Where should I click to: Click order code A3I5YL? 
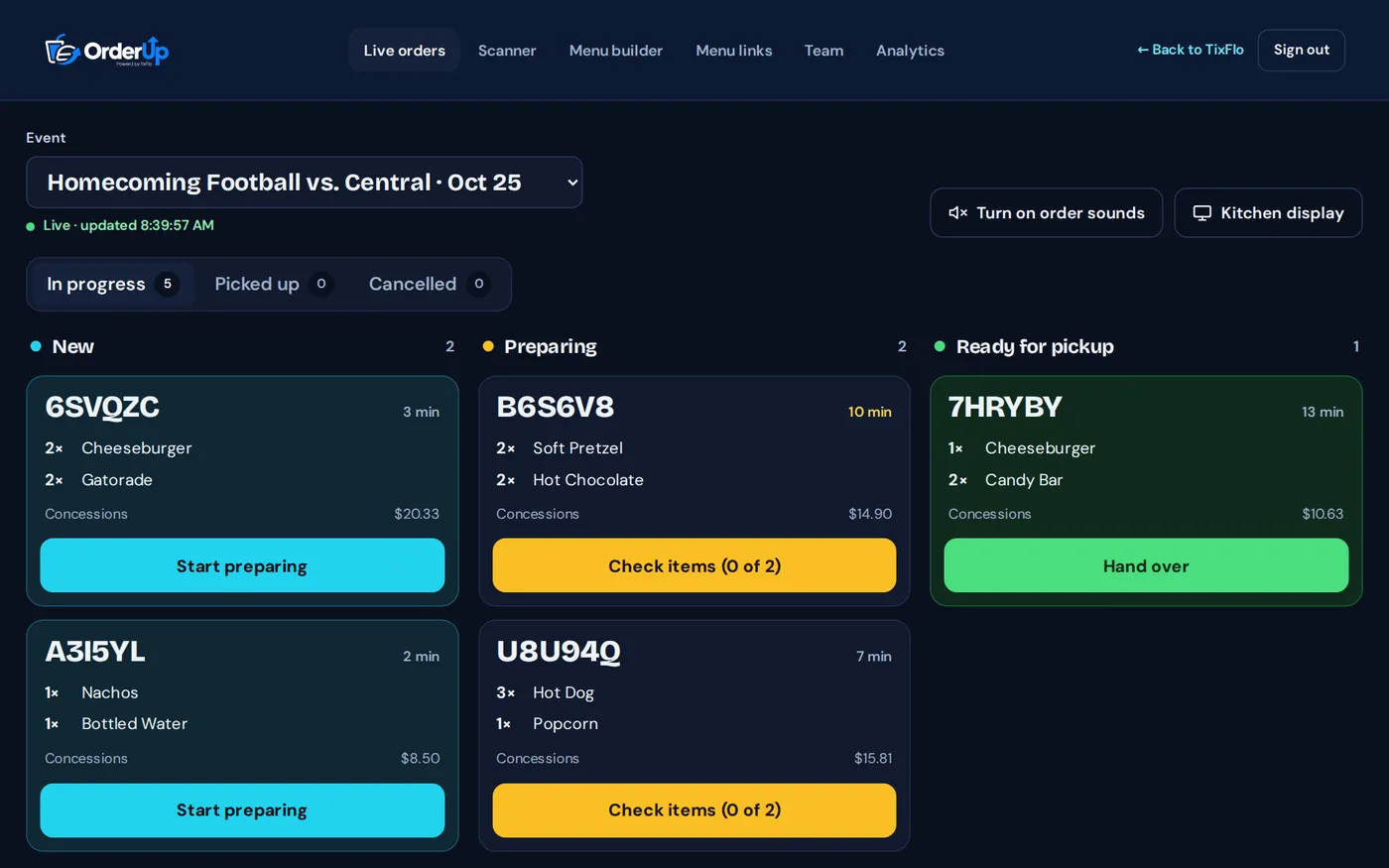coord(95,652)
